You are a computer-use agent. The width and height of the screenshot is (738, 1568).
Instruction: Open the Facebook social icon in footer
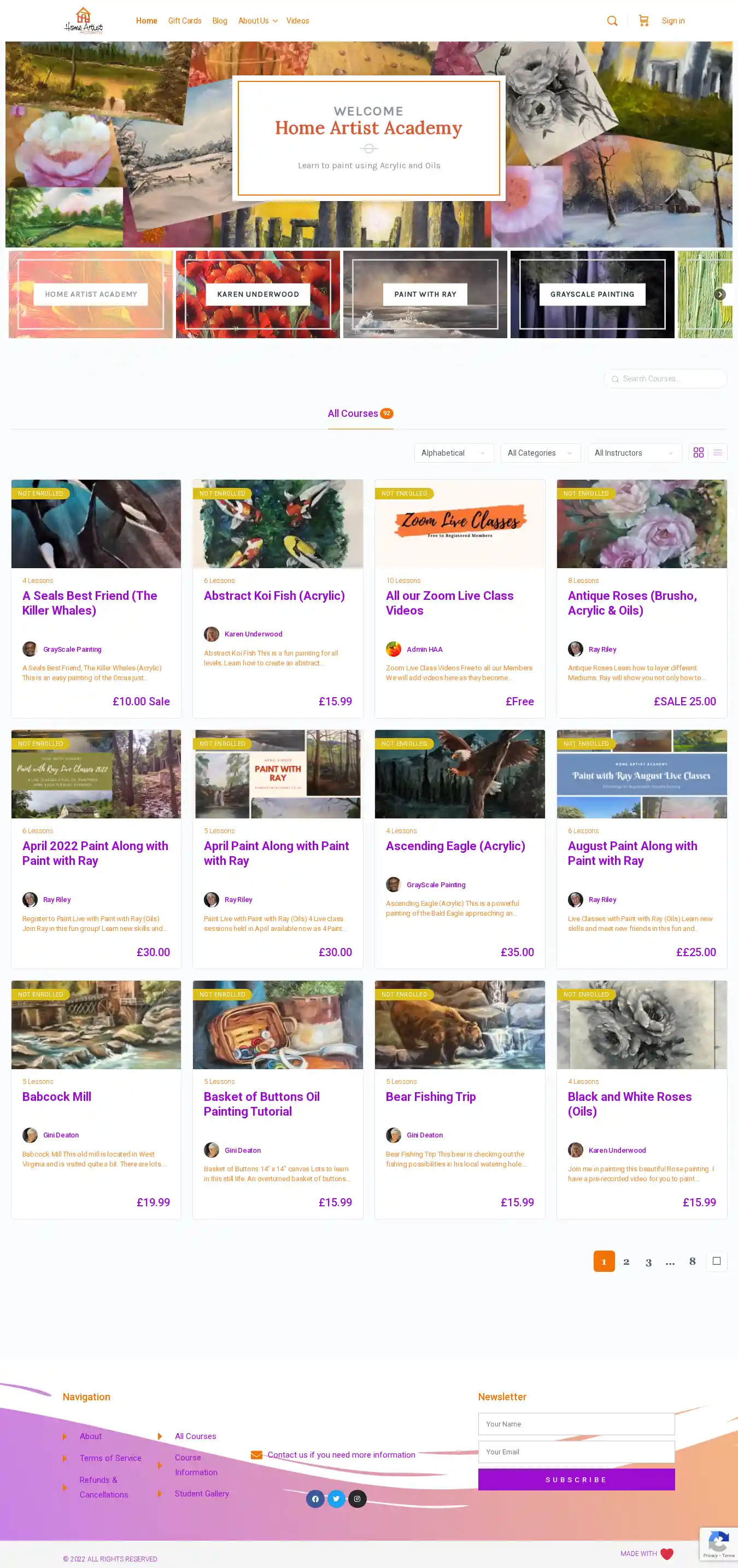[315, 1499]
